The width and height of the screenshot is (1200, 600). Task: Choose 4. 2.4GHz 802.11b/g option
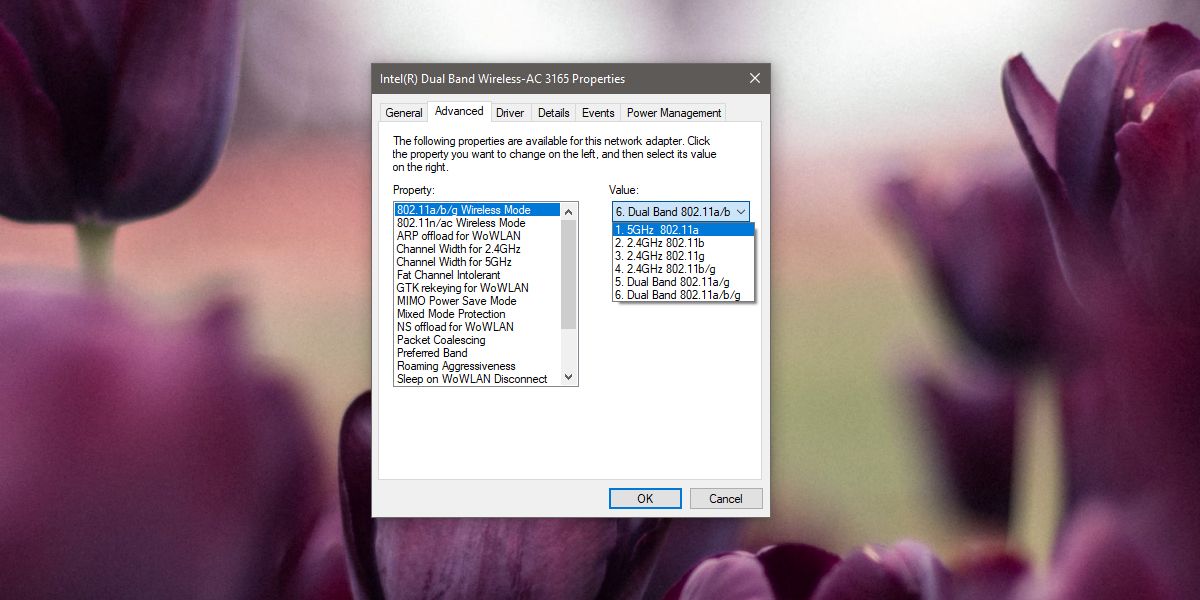[x=683, y=269]
